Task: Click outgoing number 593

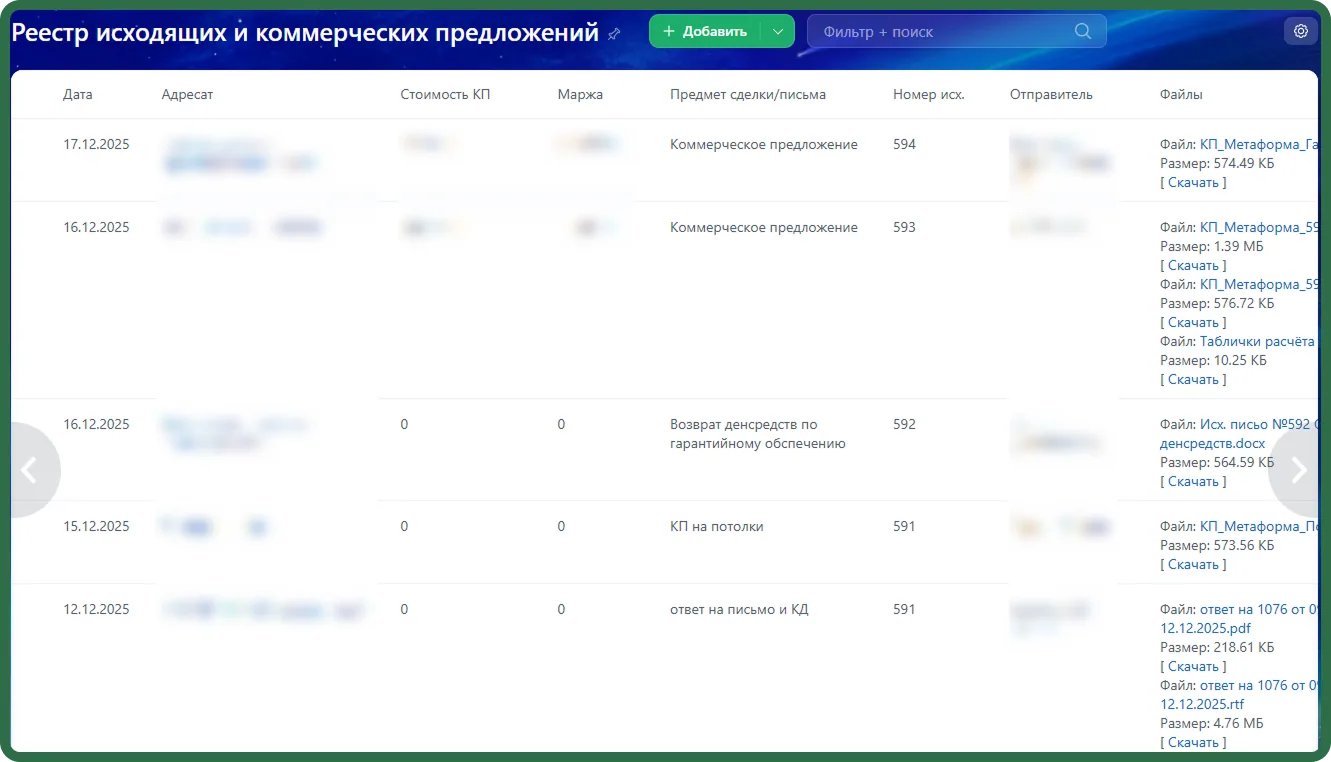Action: (x=904, y=228)
